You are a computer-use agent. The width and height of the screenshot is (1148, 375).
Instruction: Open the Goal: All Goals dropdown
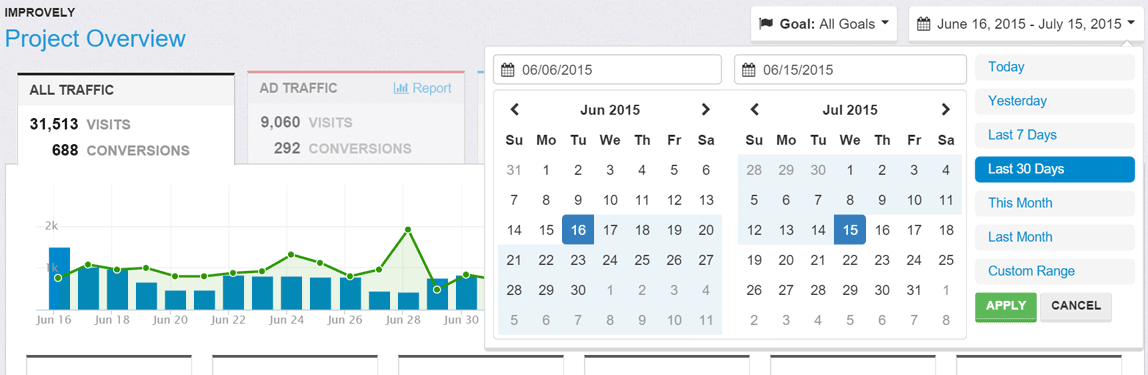(824, 24)
